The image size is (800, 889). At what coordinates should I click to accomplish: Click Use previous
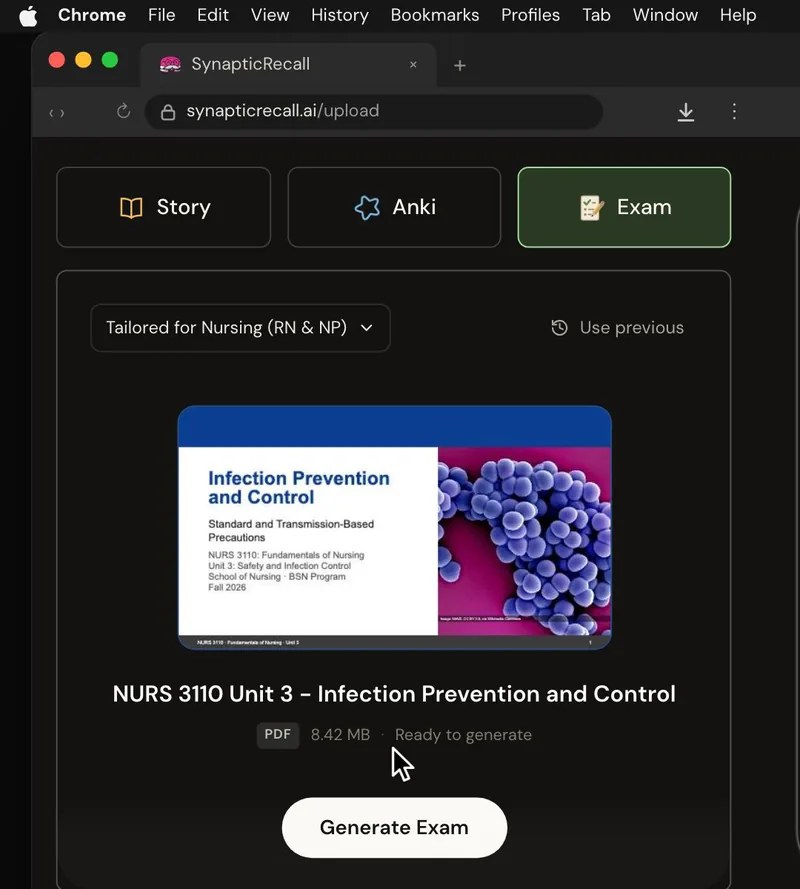coord(617,328)
